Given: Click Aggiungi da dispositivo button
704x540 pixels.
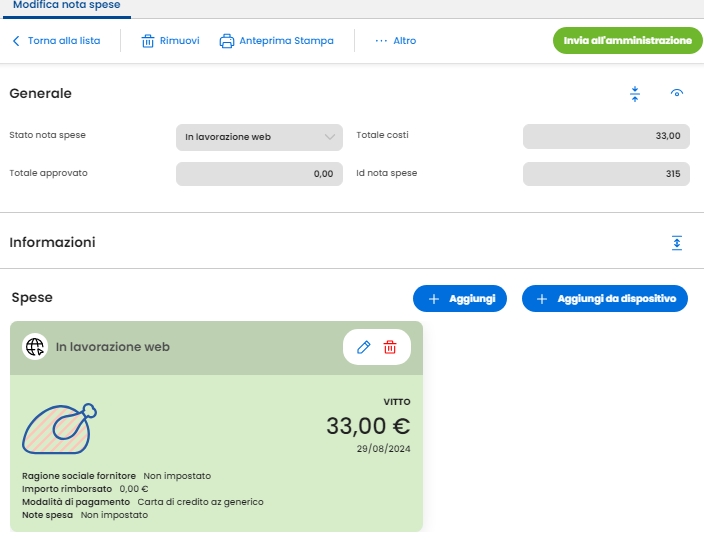Looking at the screenshot, I should (x=605, y=299).
